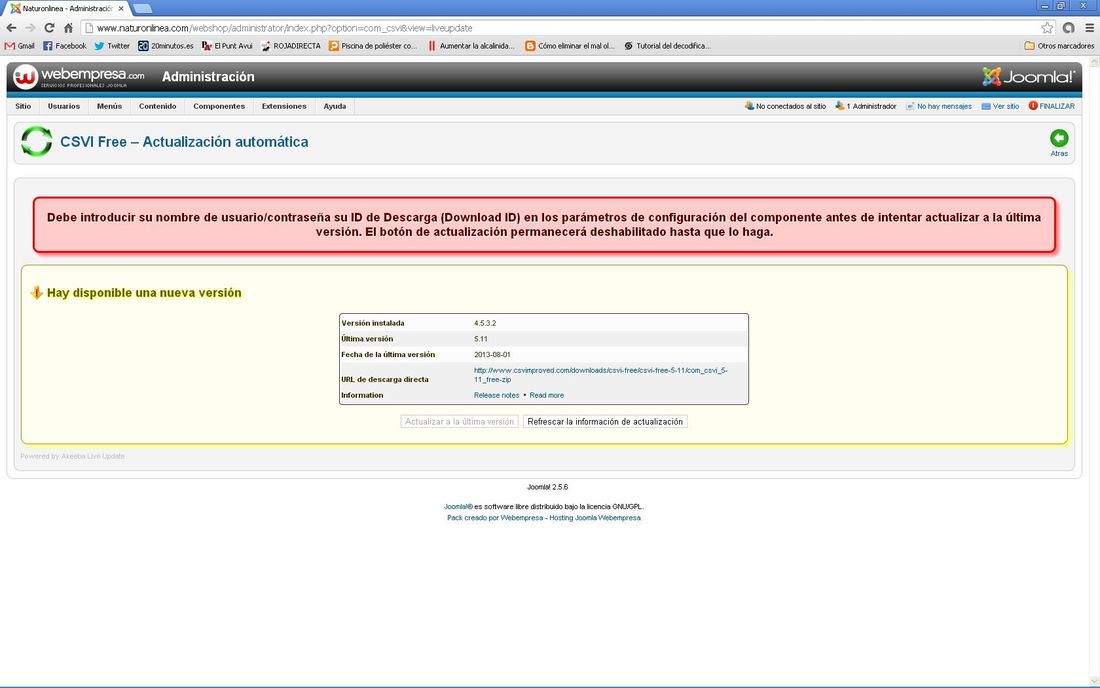Open the Gmail bookmark

pos(20,46)
